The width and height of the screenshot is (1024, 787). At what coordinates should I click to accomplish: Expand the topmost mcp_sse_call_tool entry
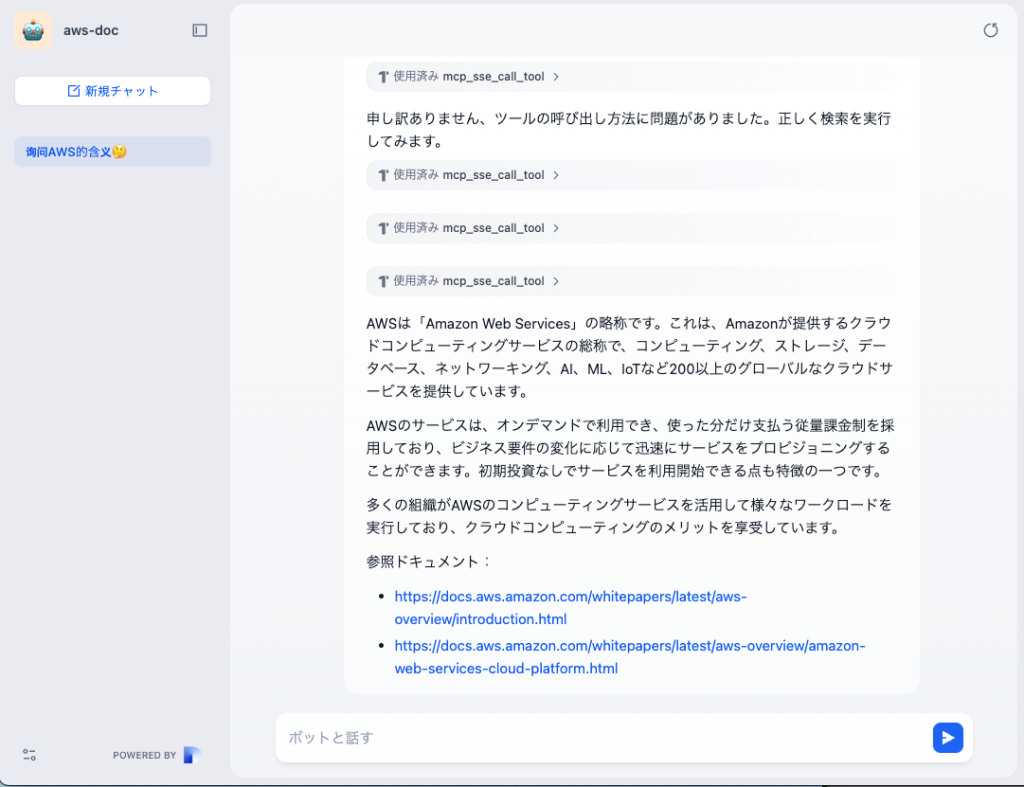coord(631,76)
